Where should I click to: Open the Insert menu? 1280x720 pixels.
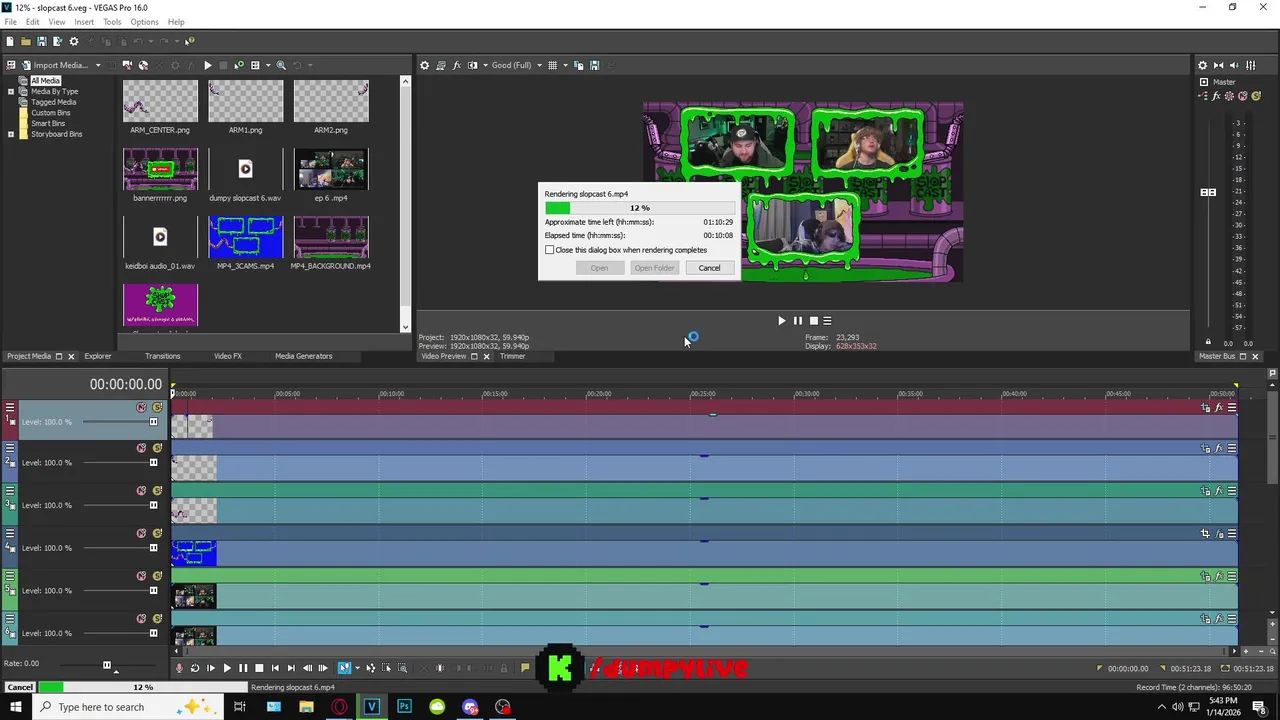pos(84,22)
